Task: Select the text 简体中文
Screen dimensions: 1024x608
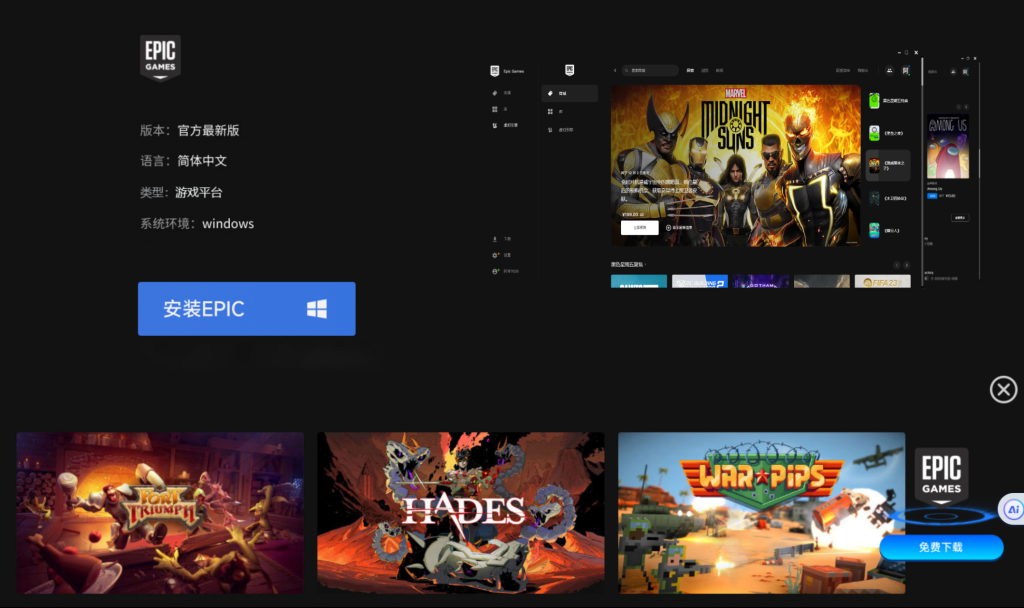Action: point(202,161)
